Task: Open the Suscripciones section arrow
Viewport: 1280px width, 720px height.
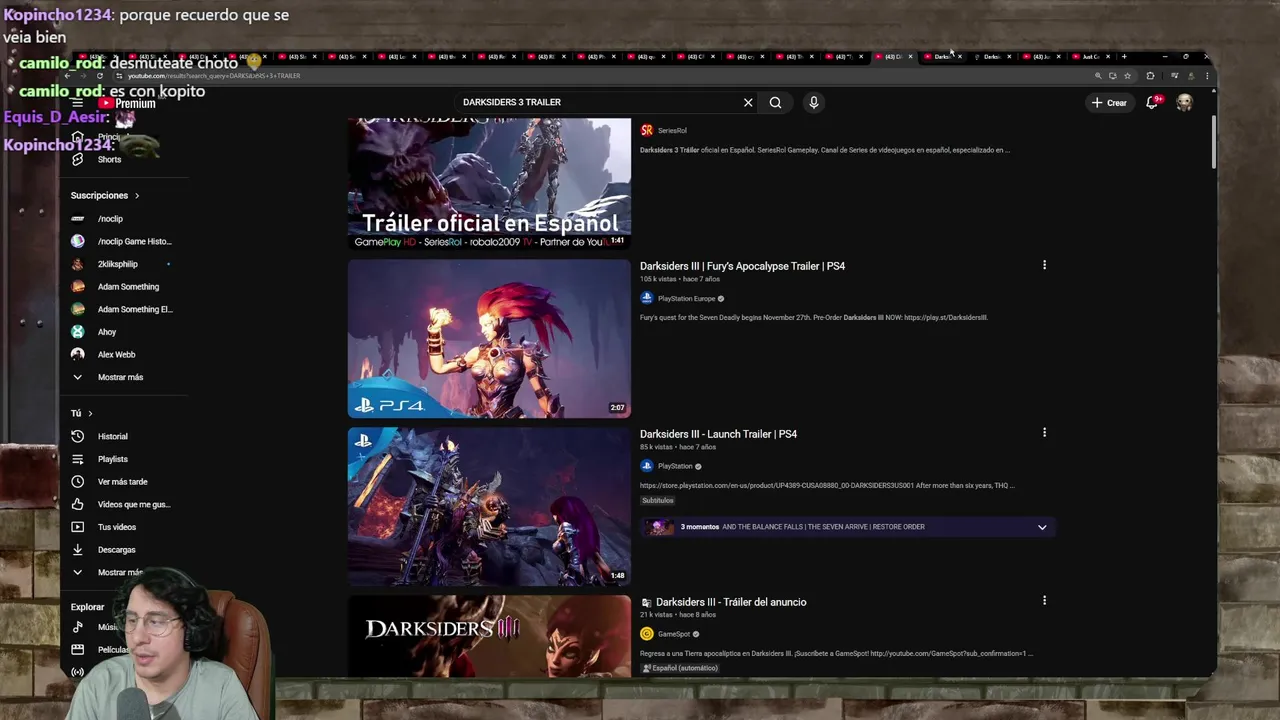Action: click(x=137, y=196)
